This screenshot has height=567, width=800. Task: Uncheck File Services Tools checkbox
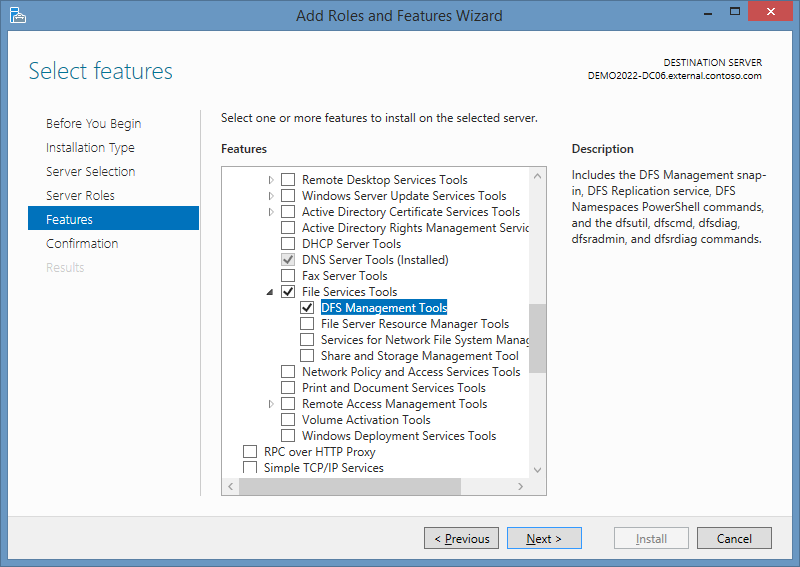pyautogui.click(x=288, y=291)
